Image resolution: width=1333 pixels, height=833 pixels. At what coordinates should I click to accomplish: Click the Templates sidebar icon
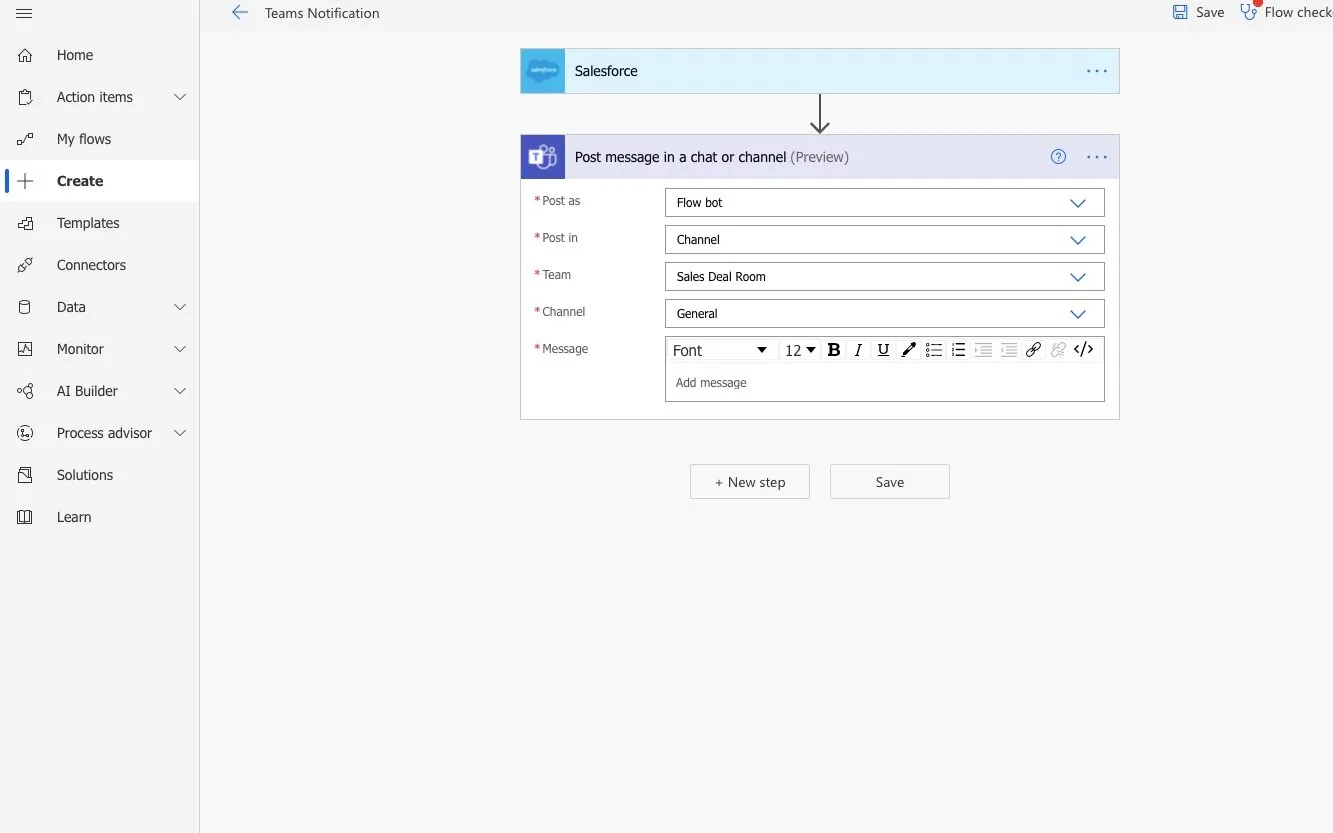point(25,223)
